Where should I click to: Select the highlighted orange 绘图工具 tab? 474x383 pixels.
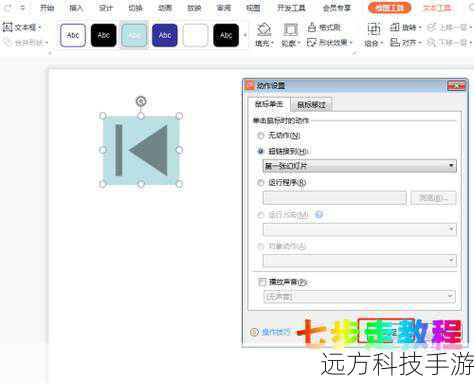(x=389, y=8)
